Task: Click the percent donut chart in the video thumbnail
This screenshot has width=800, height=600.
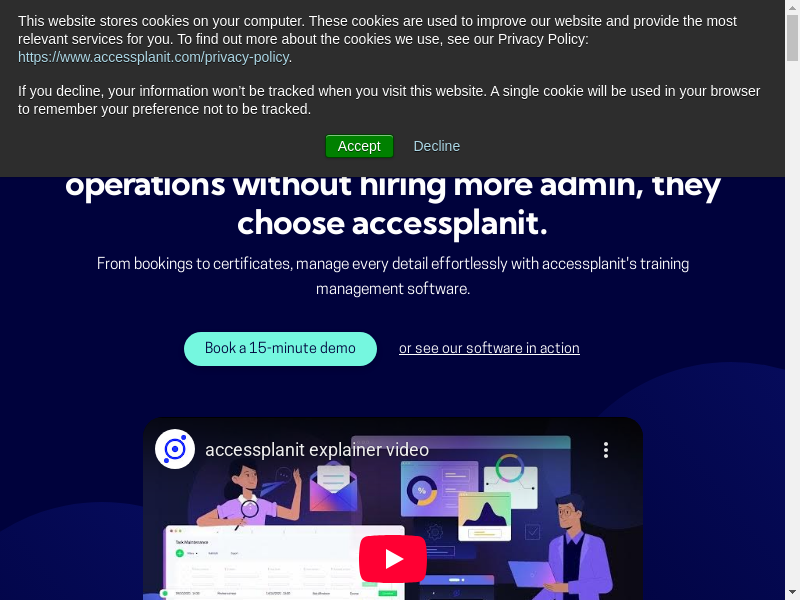Action: point(421,491)
